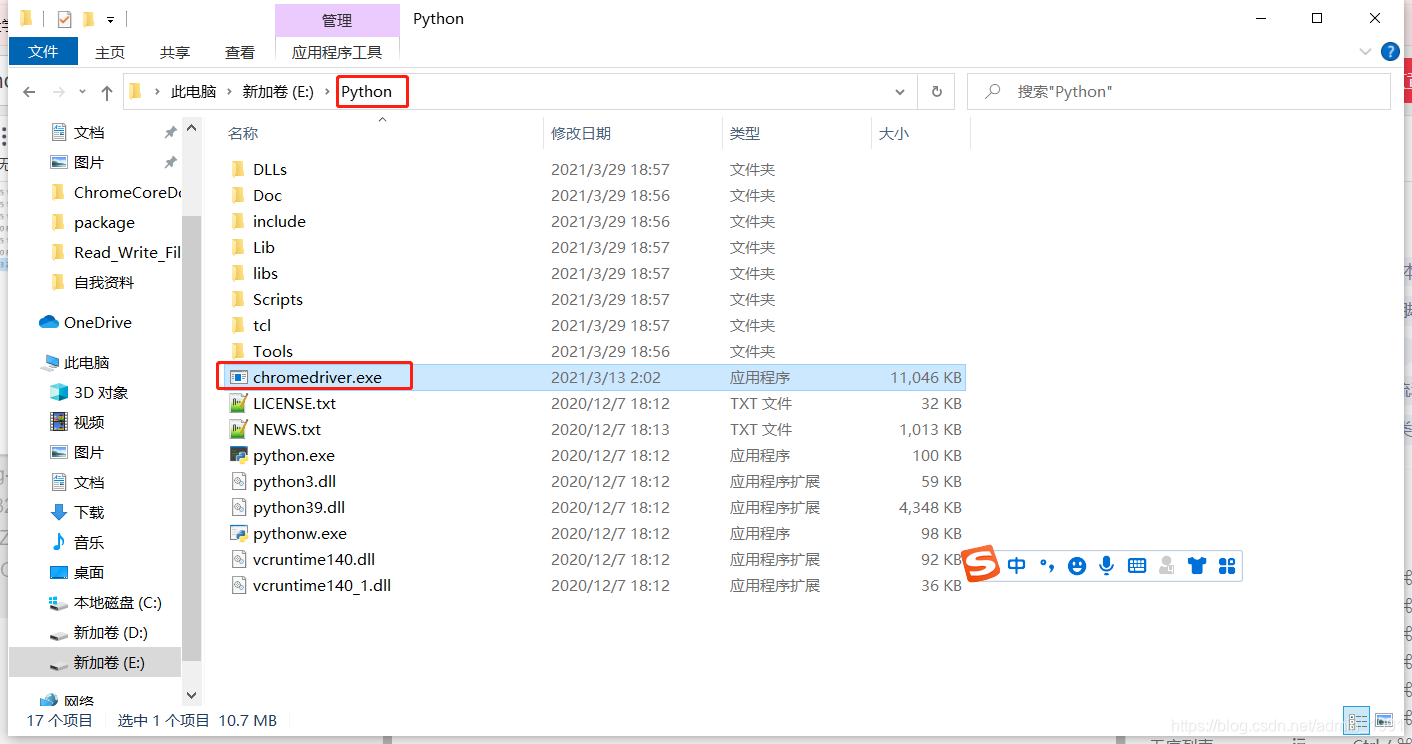Click 新加卷 (E:) breadcrumb in address bar
The height and width of the screenshot is (744, 1412).
tap(278, 92)
